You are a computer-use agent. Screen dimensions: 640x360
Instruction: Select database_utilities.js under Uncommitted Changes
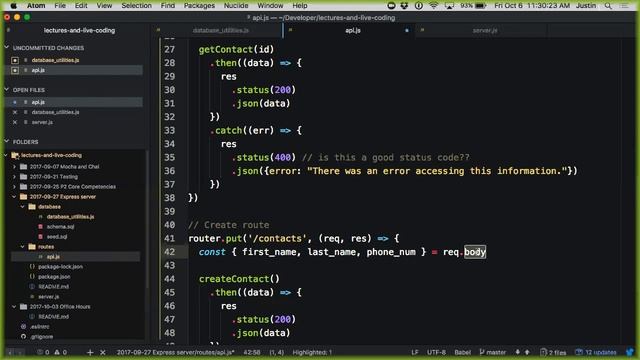(x=56, y=60)
